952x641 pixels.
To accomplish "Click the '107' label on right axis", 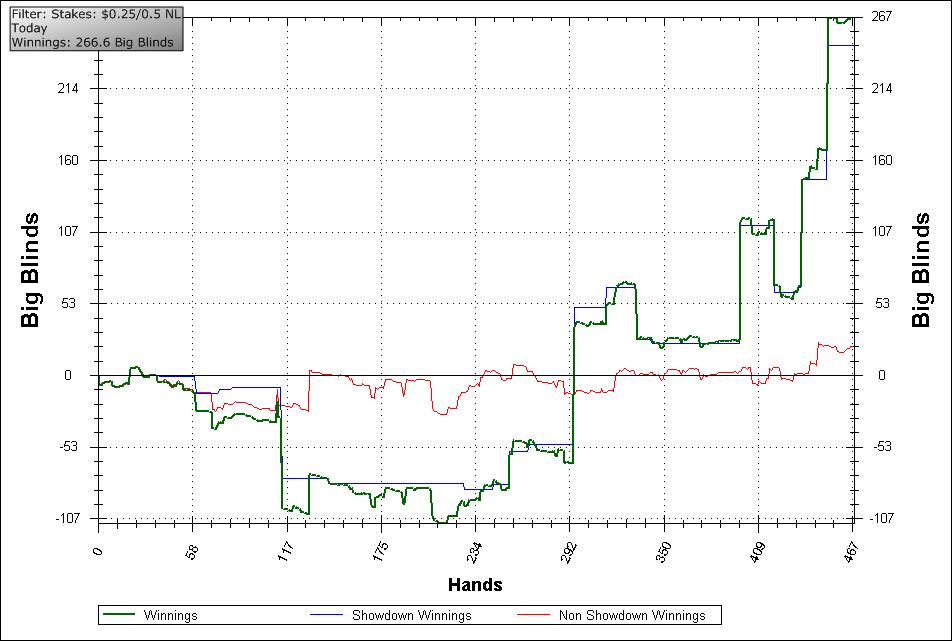I will [882, 231].
